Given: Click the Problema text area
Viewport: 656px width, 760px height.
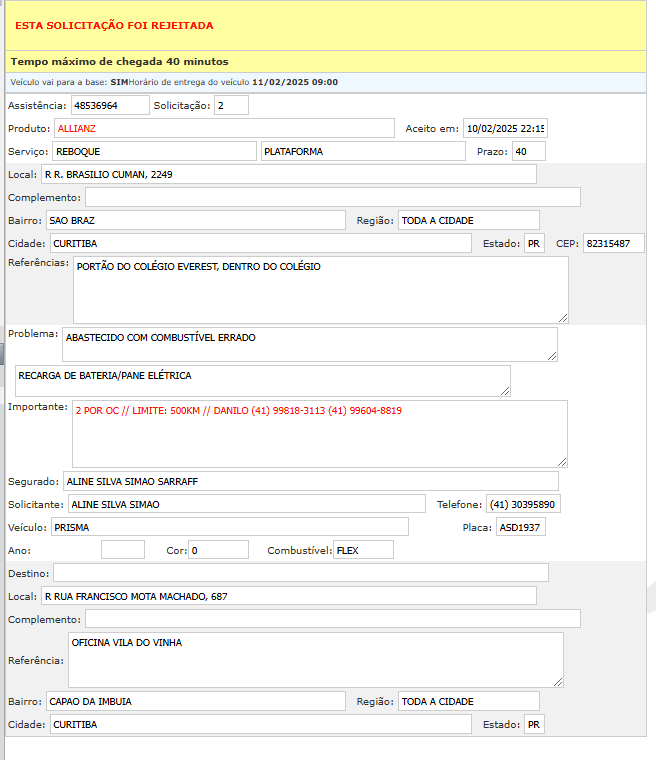Looking at the screenshot, I should point(309,343).
